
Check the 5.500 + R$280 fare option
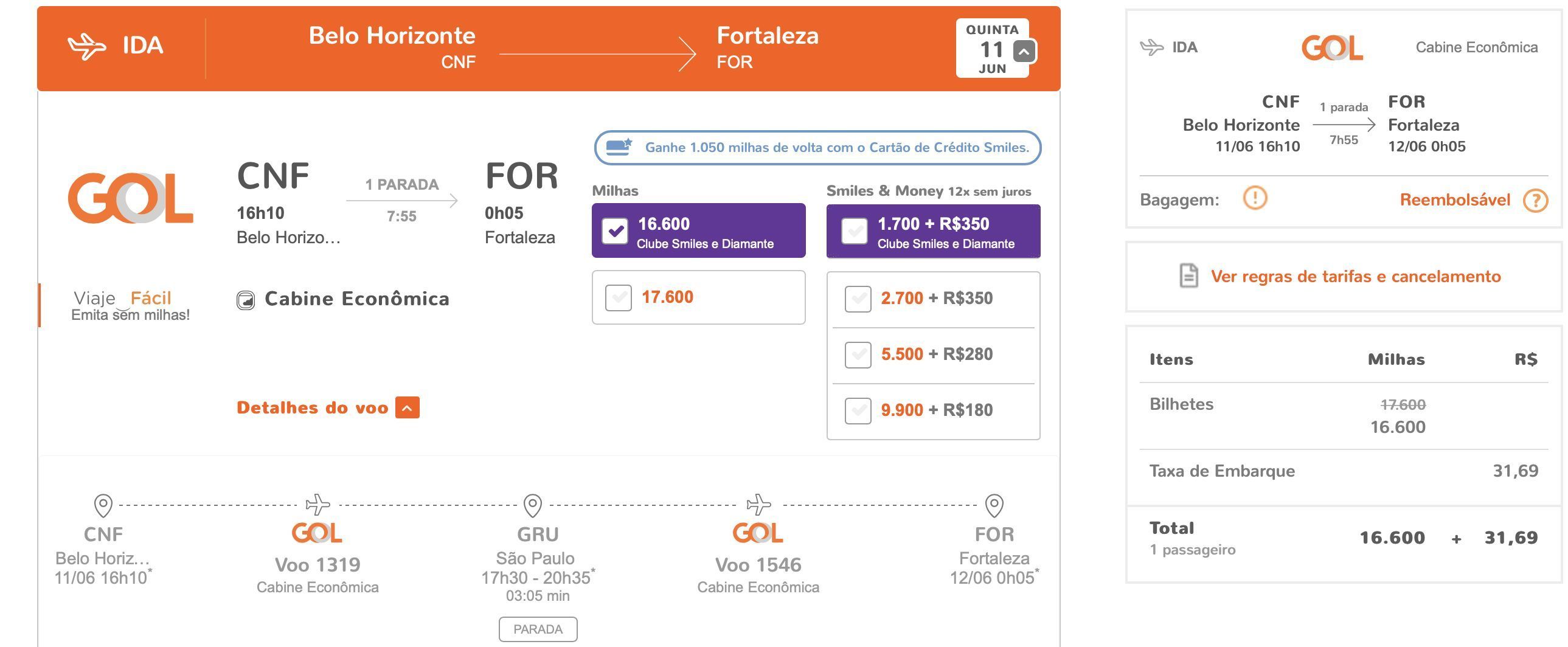(x=858, y=355)
